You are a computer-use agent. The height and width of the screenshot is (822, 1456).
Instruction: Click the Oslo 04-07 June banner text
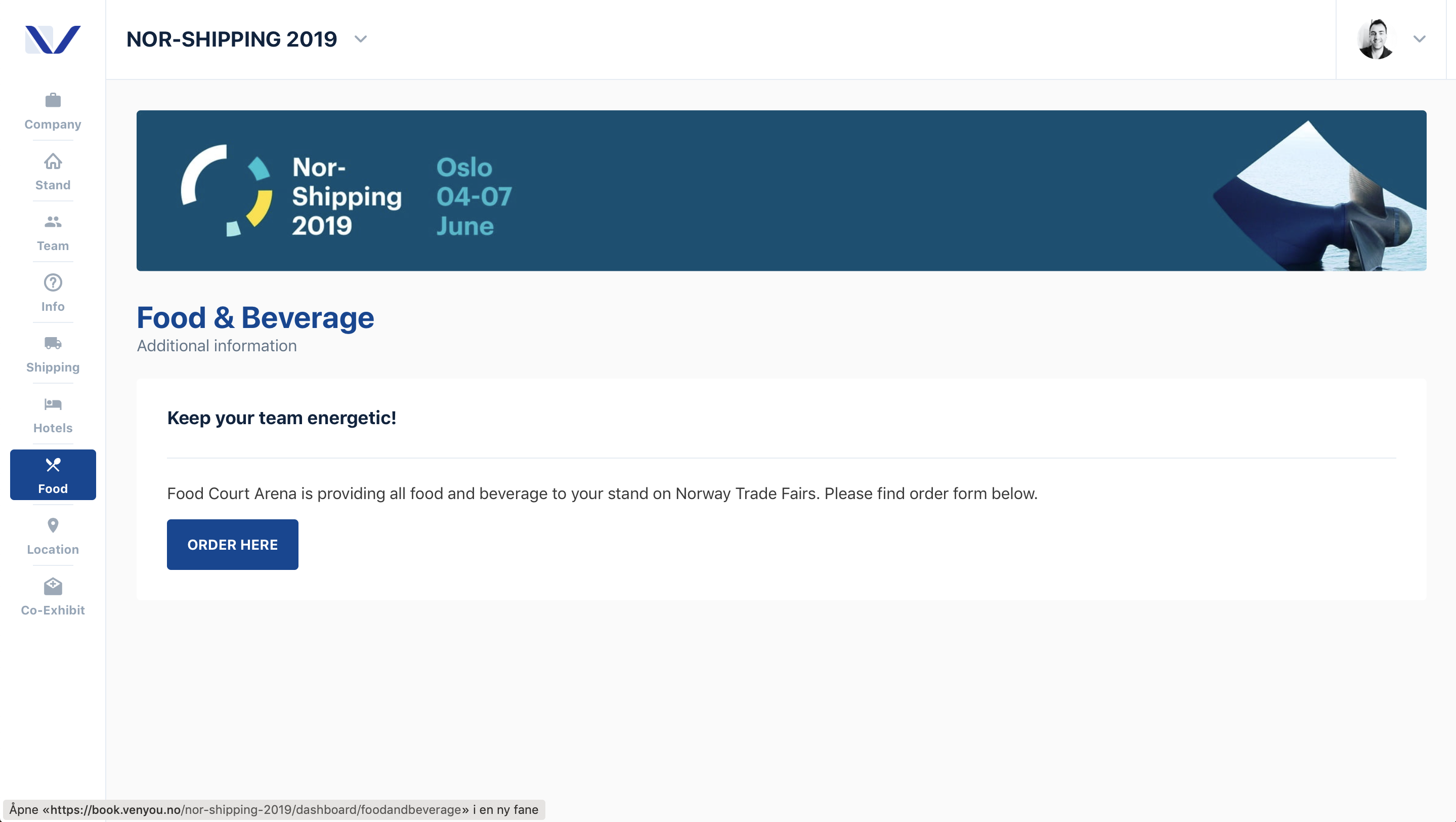474,196
